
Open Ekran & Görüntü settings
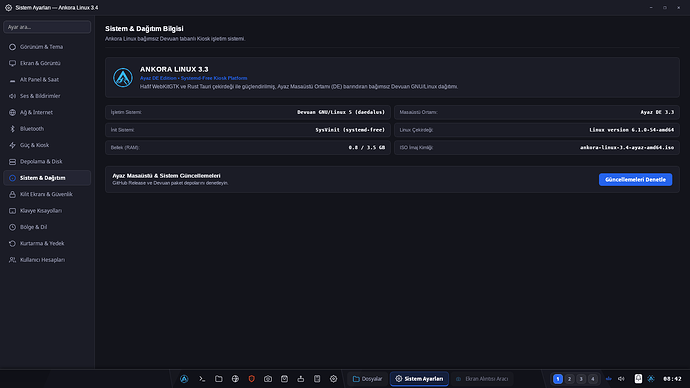pyautogui.click(x=47, y=63)
